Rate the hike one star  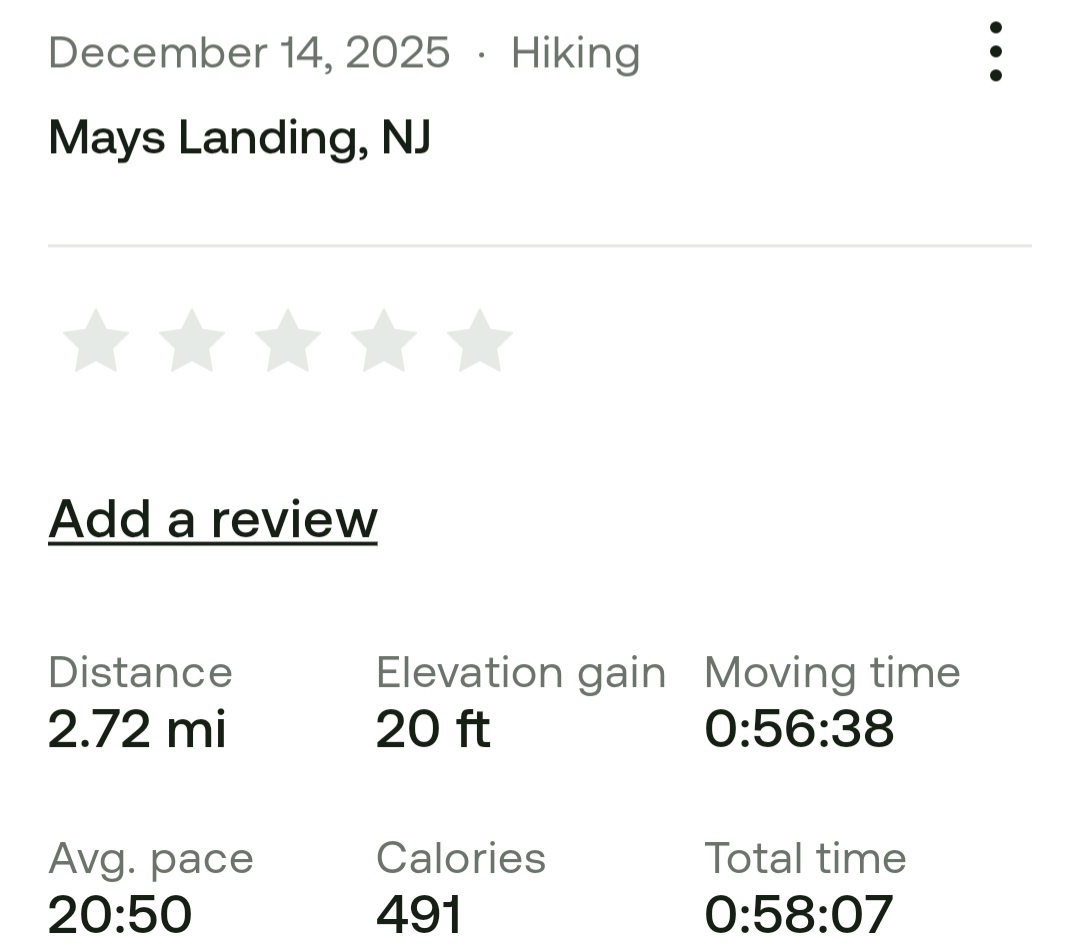tap(96, 342)
